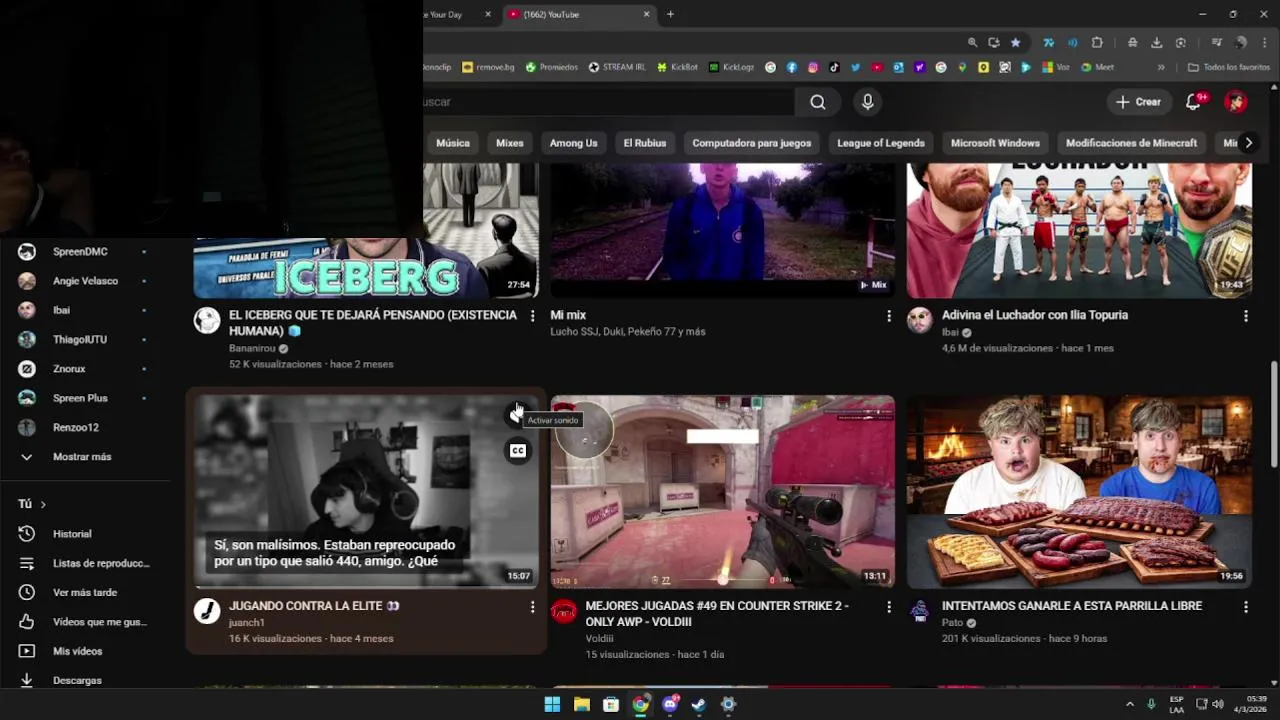Screen dimensions: 1280x720
Task: Open the Windows Start menu
Action: 552,704
